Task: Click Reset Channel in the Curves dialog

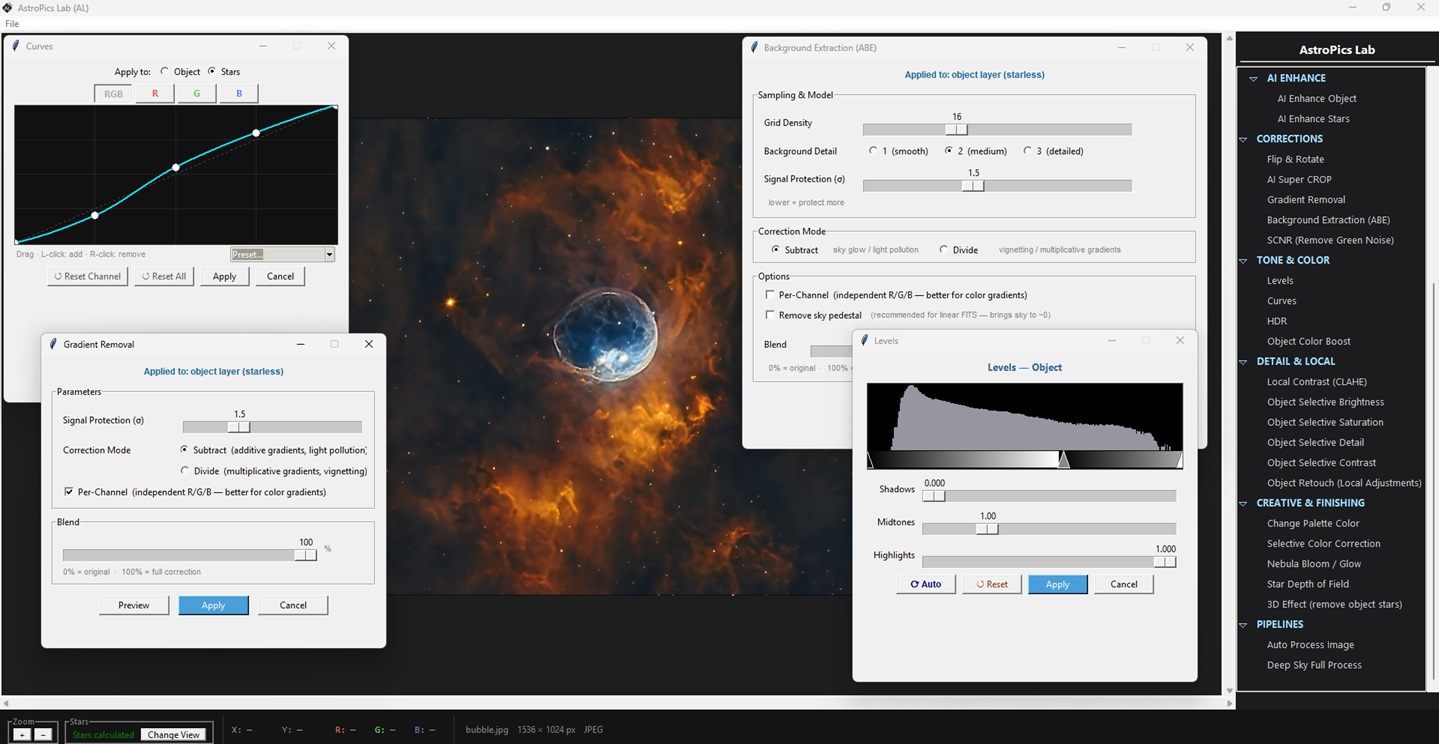Action: click(x=88, y=276)
